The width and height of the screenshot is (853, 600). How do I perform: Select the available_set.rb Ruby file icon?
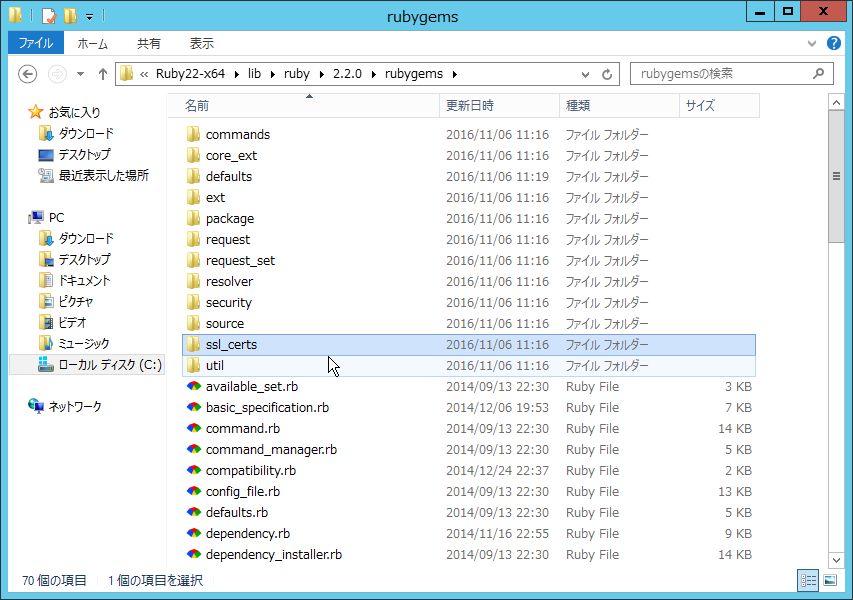coord(194,386)
